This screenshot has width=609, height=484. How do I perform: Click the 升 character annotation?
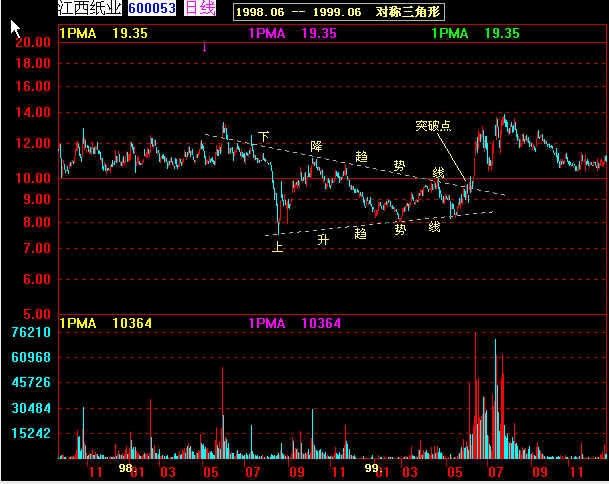click(x=323, y=240)
